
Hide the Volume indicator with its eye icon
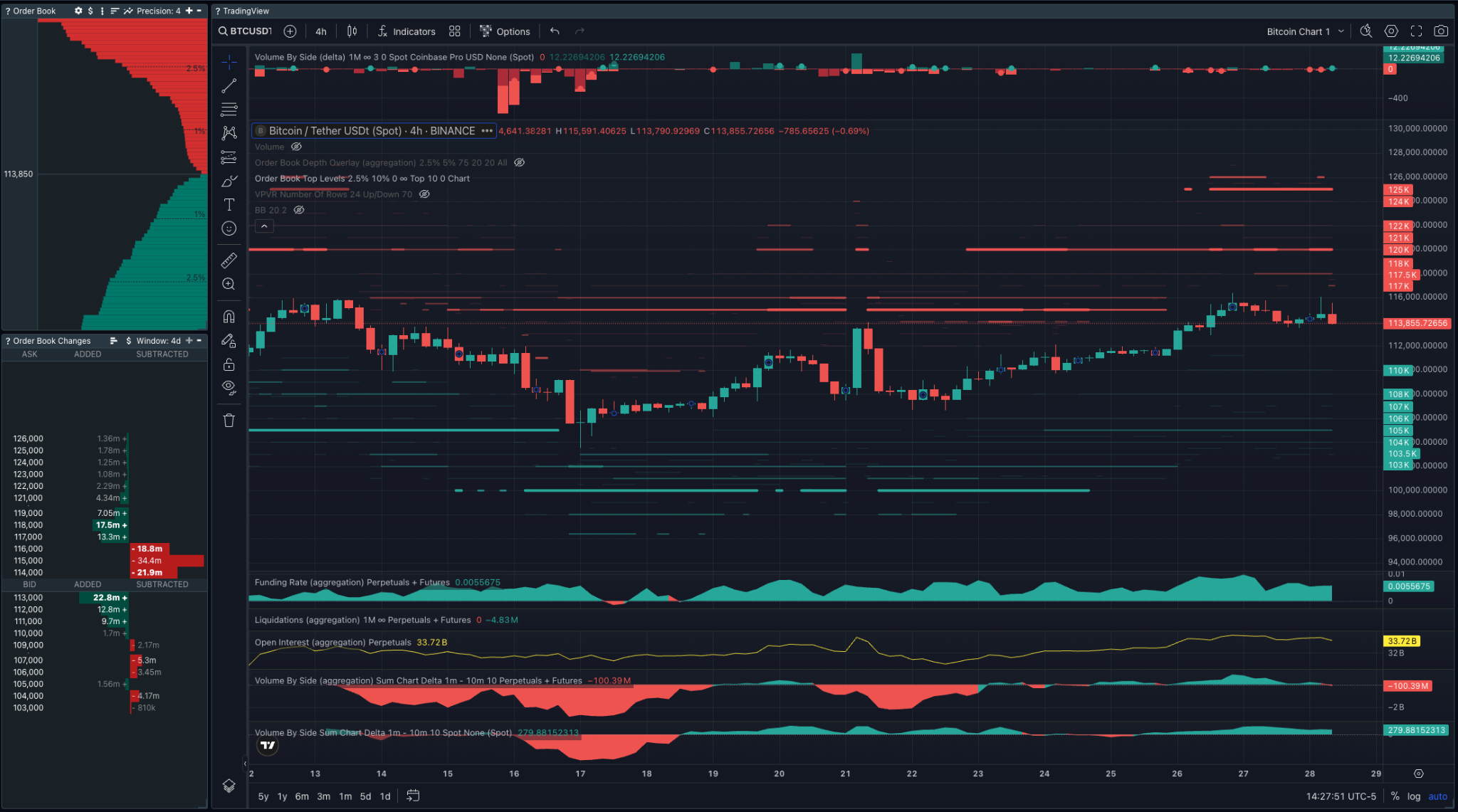point(297,147)
